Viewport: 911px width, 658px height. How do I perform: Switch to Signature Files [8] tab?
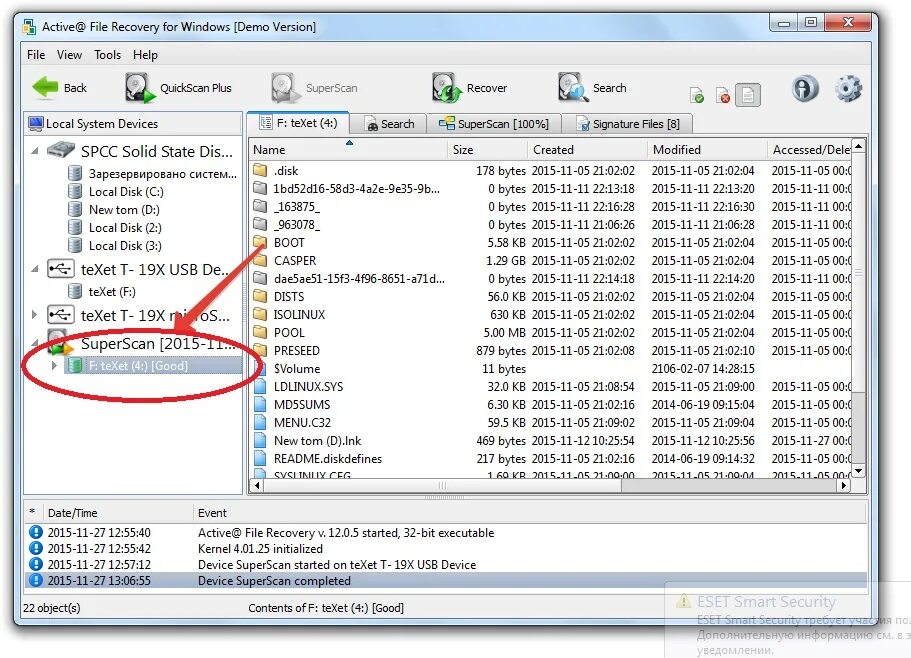[x=628, y=124]
